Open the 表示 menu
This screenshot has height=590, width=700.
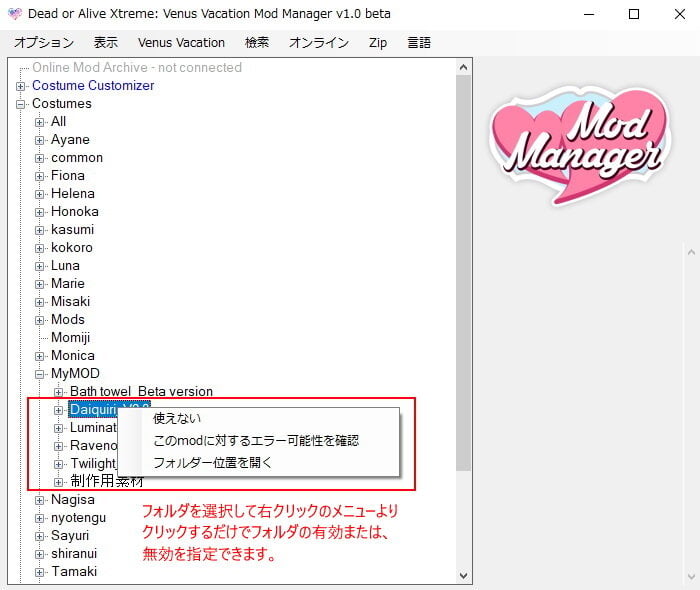click(x=106, y=43)
